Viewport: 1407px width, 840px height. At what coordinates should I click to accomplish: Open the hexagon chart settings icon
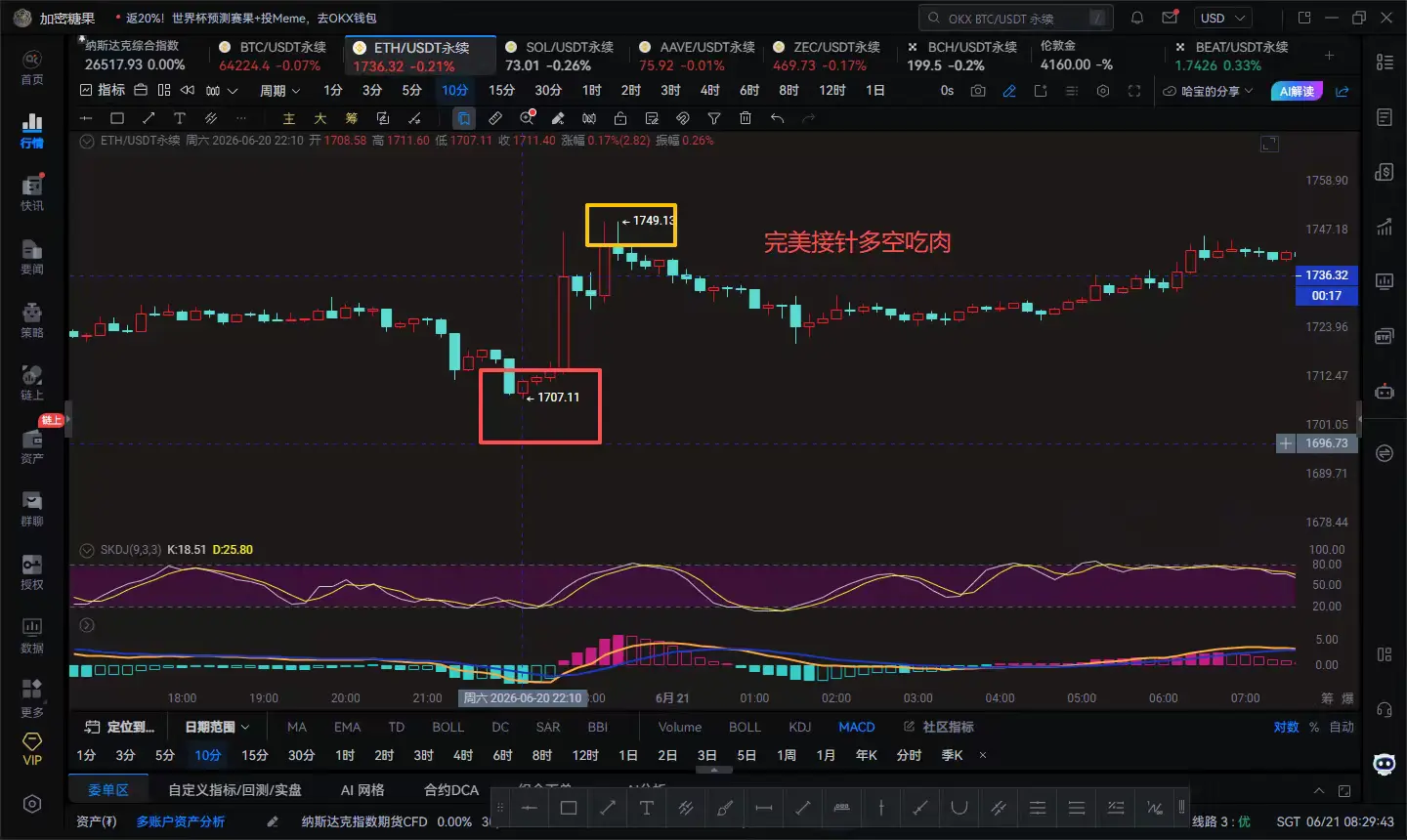pyautogui.click(x=1103, y=91)
